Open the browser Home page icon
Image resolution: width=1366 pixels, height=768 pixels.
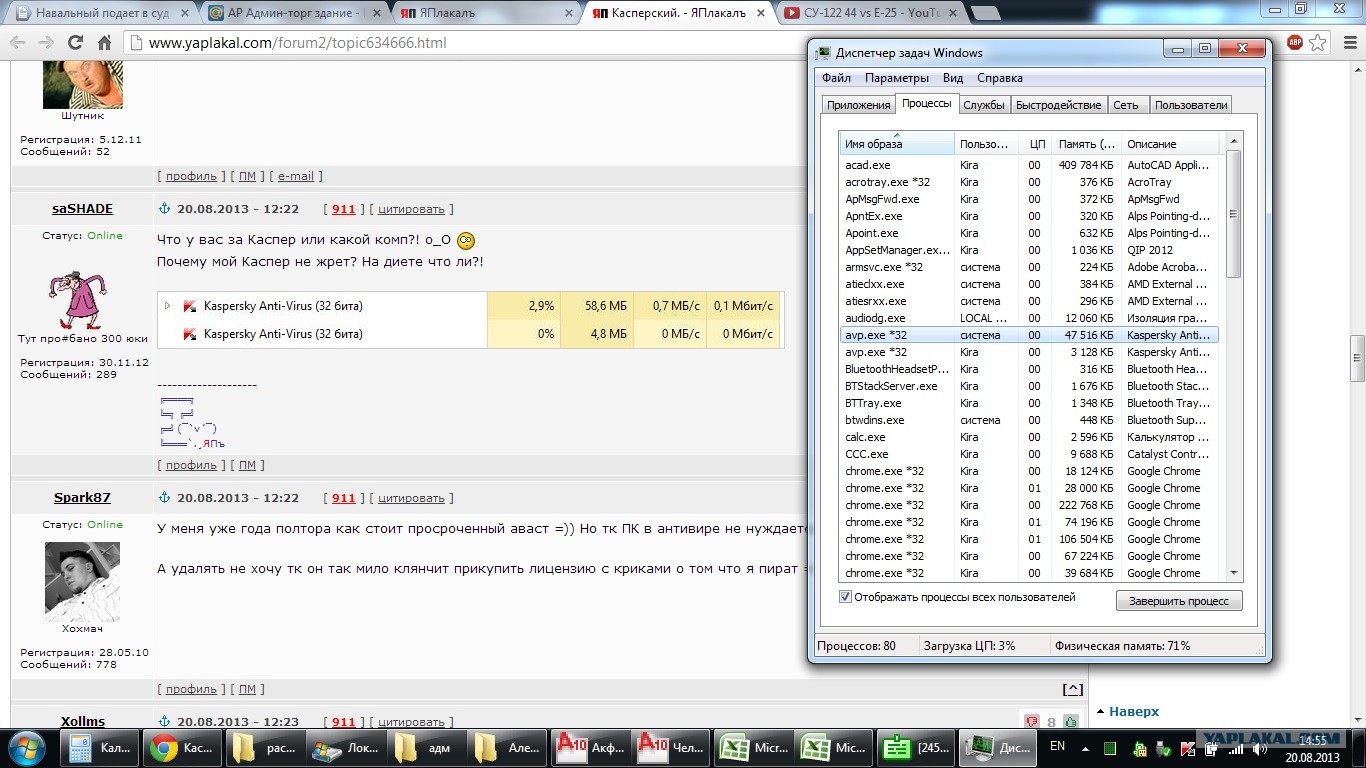104,43
